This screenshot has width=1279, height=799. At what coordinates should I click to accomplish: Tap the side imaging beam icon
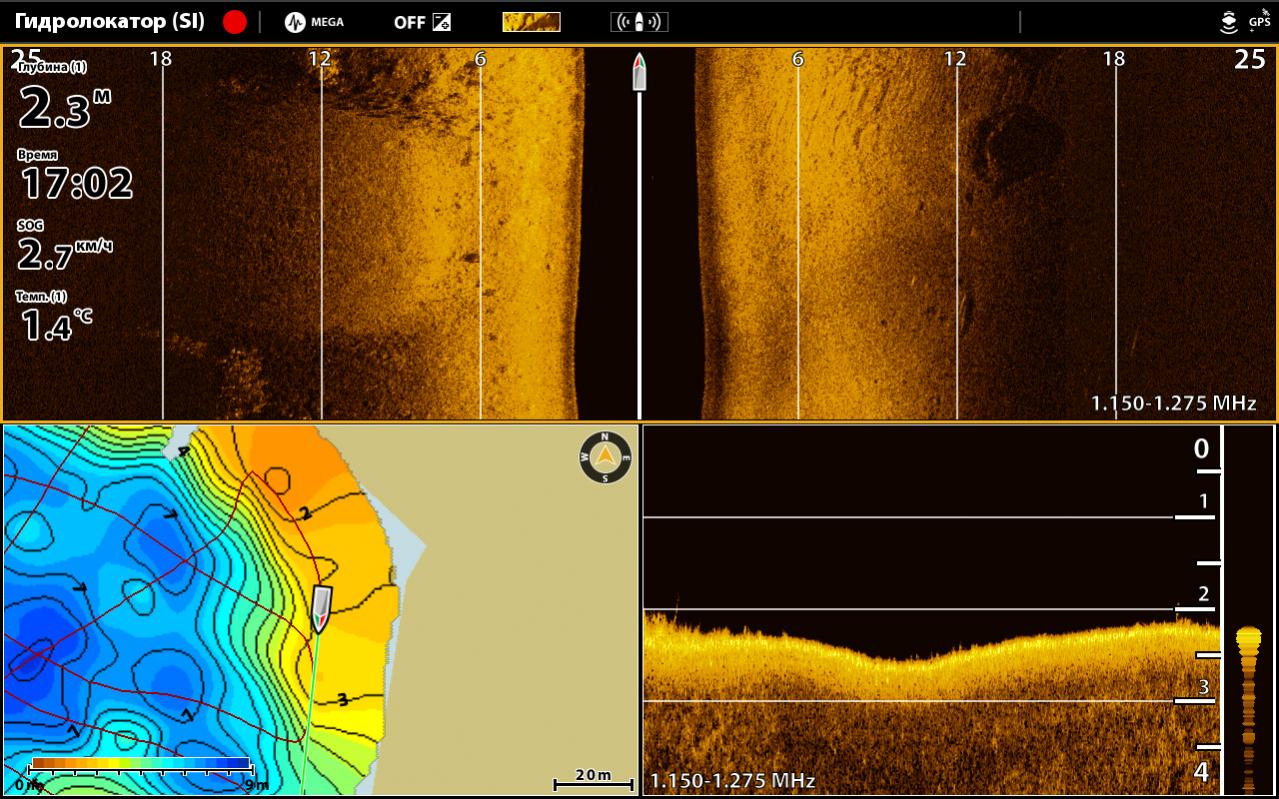point(638,22)
